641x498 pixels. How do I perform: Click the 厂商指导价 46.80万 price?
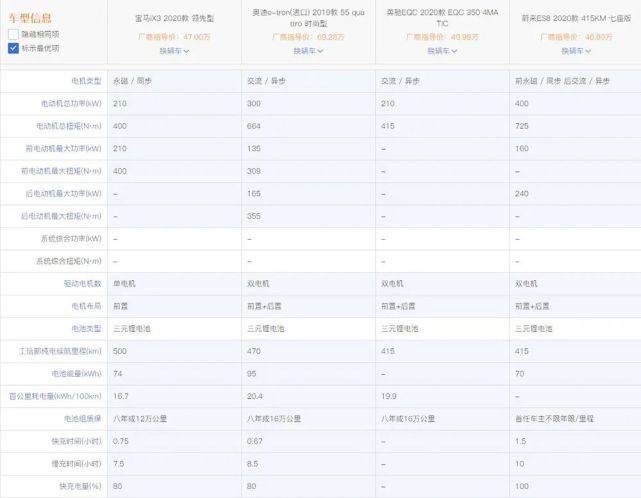[576, 37]
